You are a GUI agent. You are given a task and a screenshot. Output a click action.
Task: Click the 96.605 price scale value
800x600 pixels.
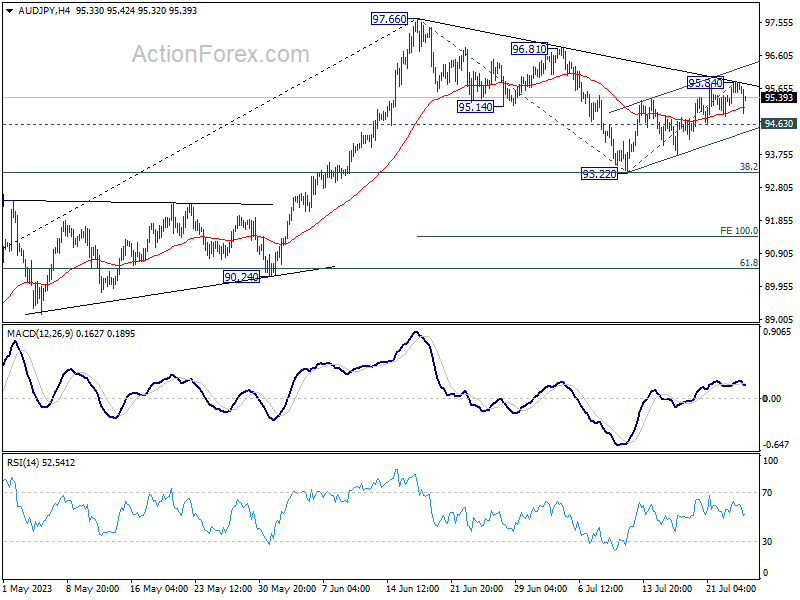pyautogui.click(x=779, y=56)
